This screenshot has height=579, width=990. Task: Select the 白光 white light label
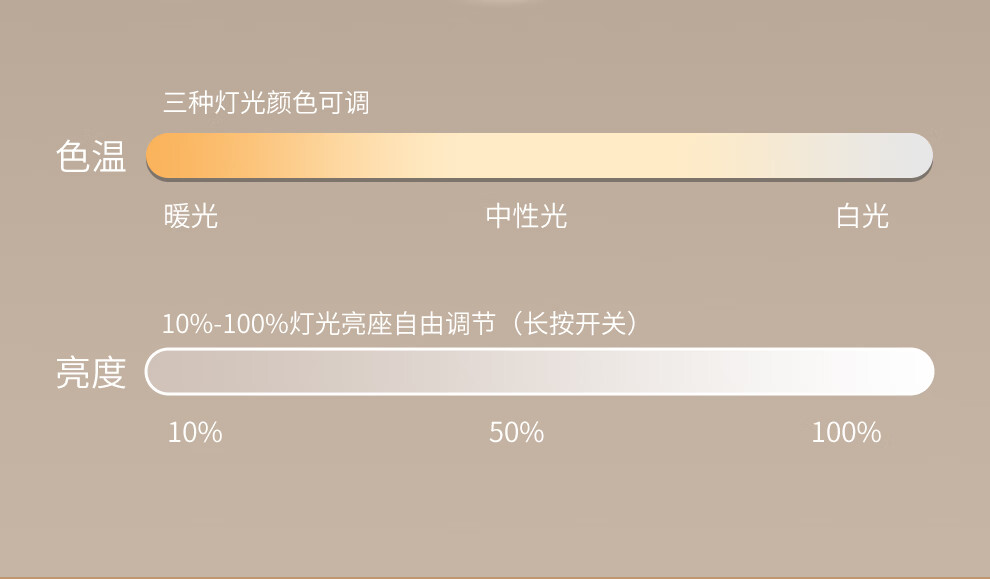click(862, 216)
